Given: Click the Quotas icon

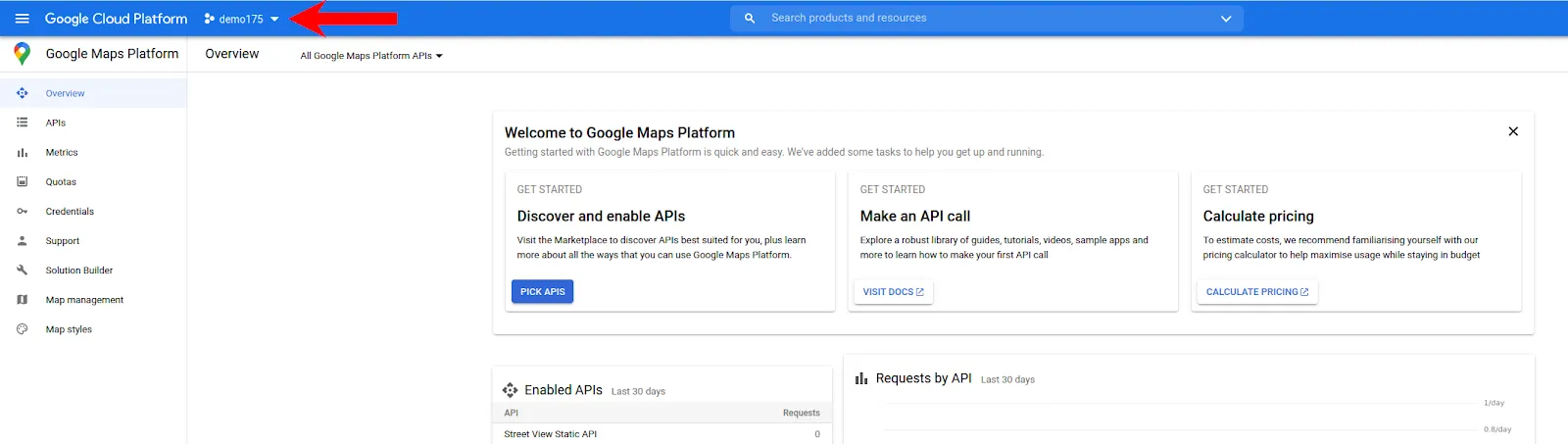Looking at the screenshot, I should click(22, 181).
